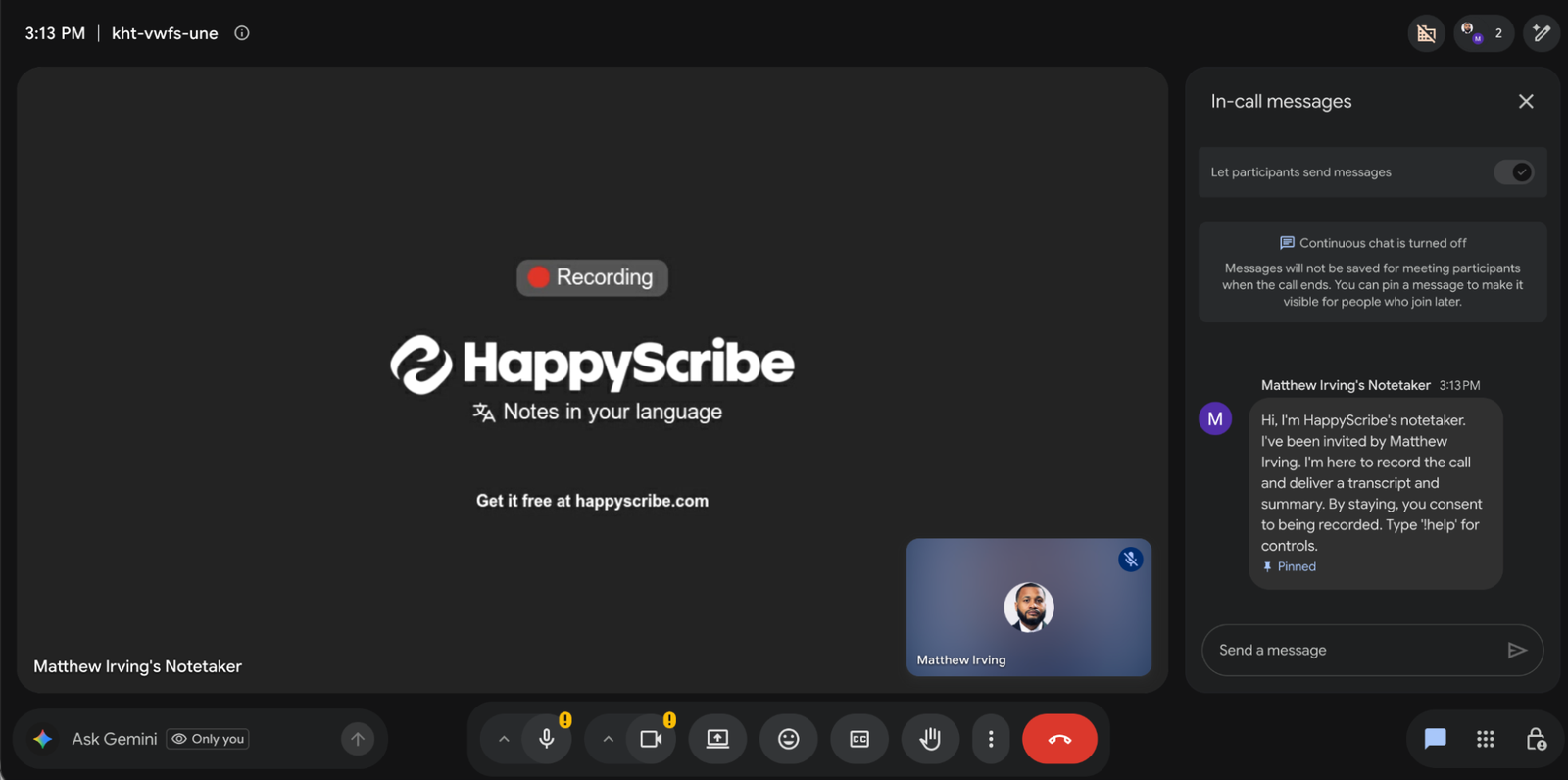Click the muted microphone indicator on Matthew Irving
Image resolution: width=1568 pixels, height=780 pixels.
point(1131,560)
